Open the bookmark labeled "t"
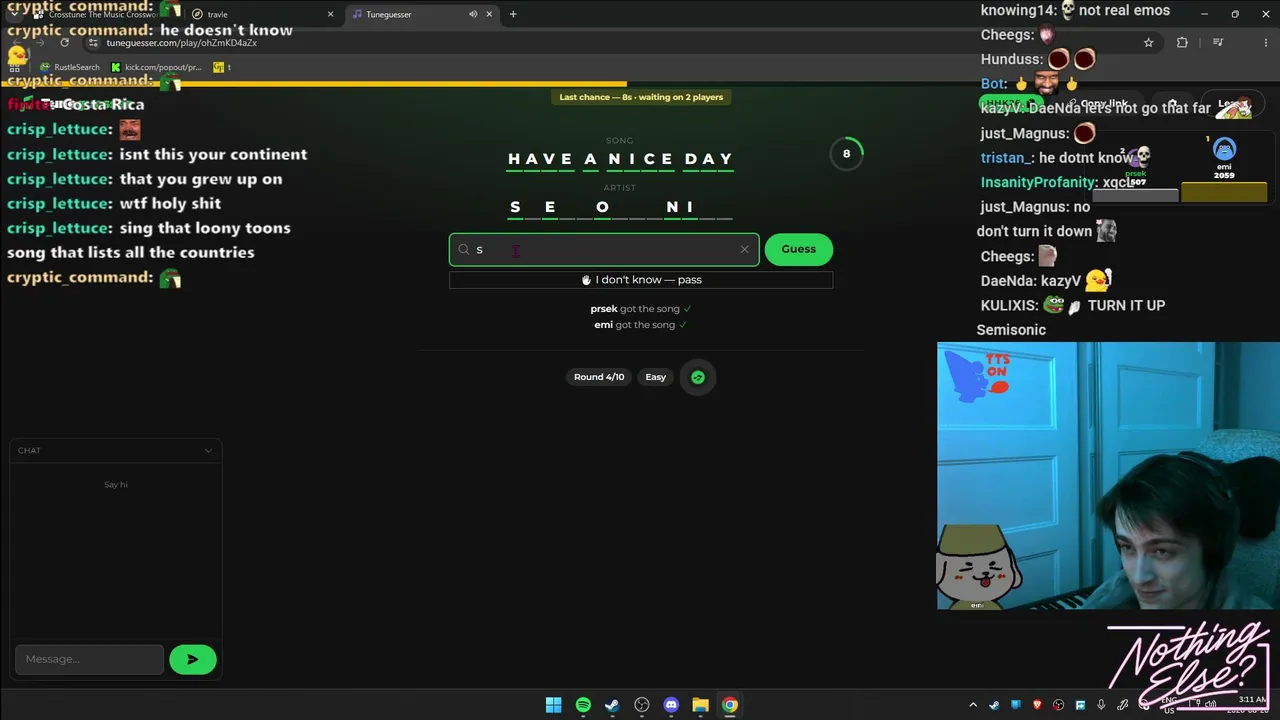 [222, 67]
